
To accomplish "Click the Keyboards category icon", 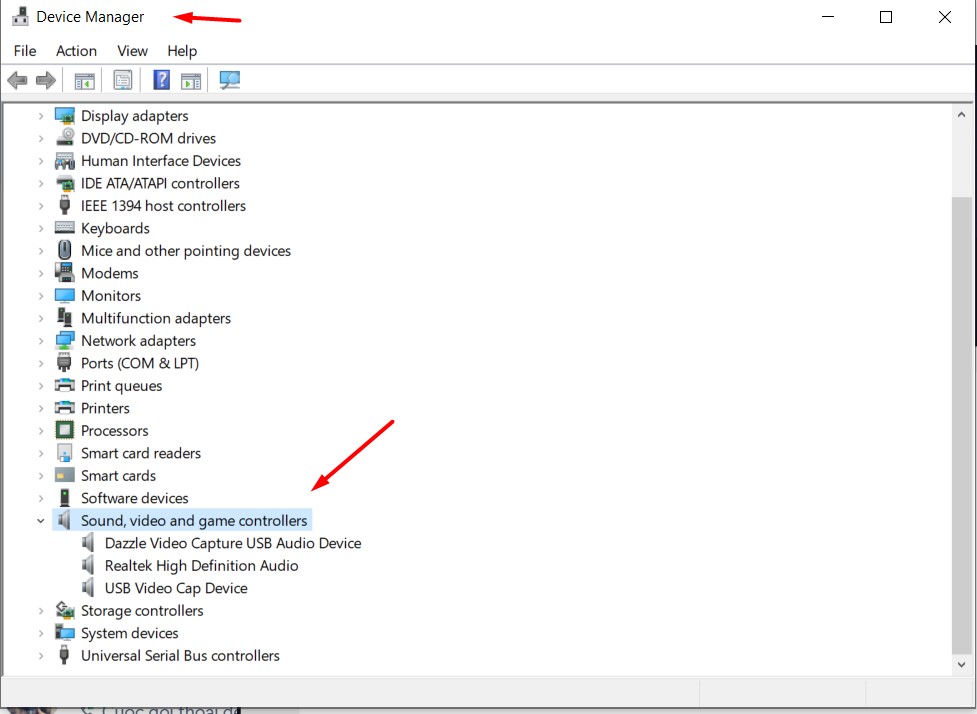I will pyautogui.click(x=65, y=228).
